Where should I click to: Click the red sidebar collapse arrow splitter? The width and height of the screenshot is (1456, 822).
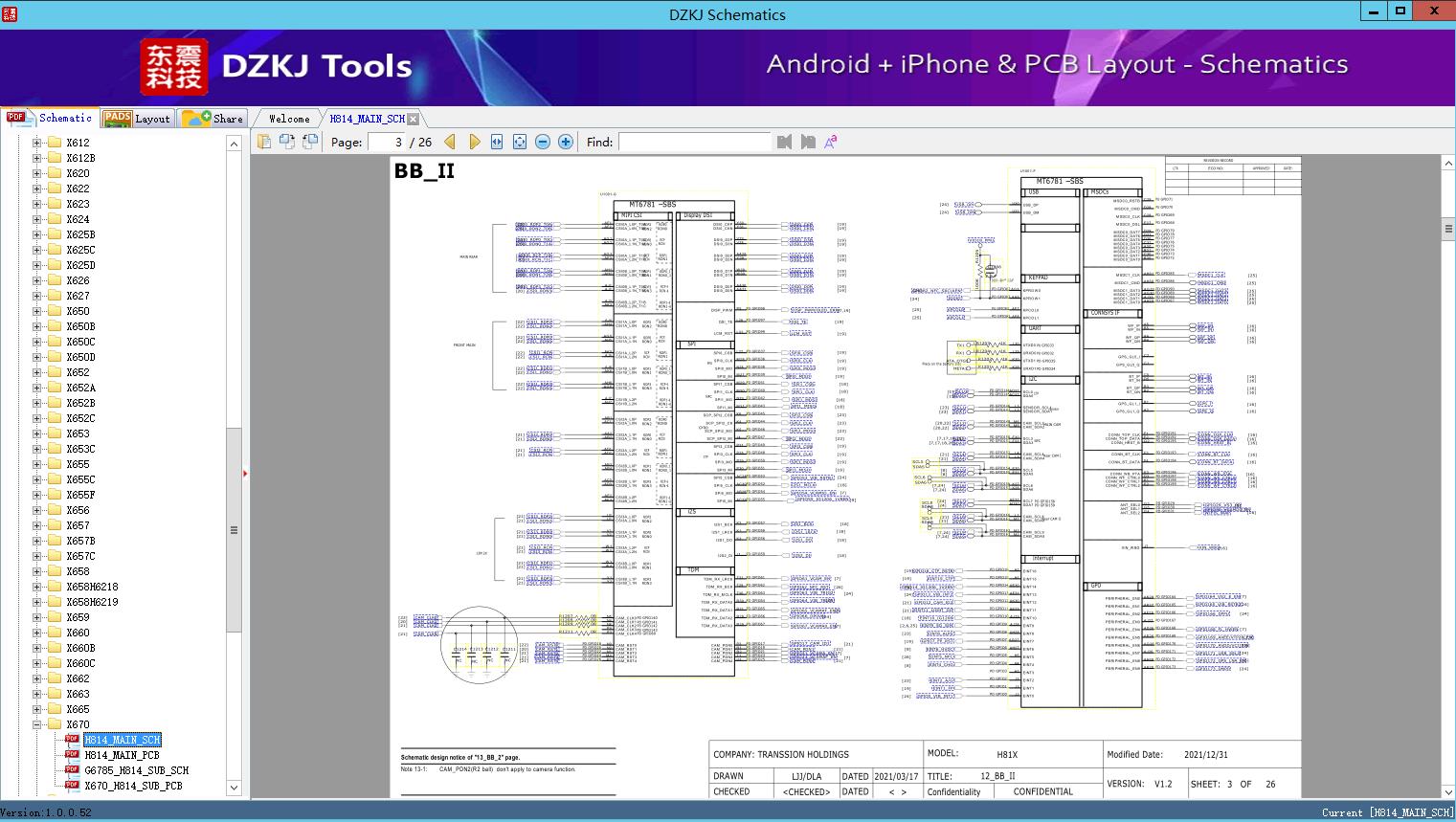coord(246,474)
